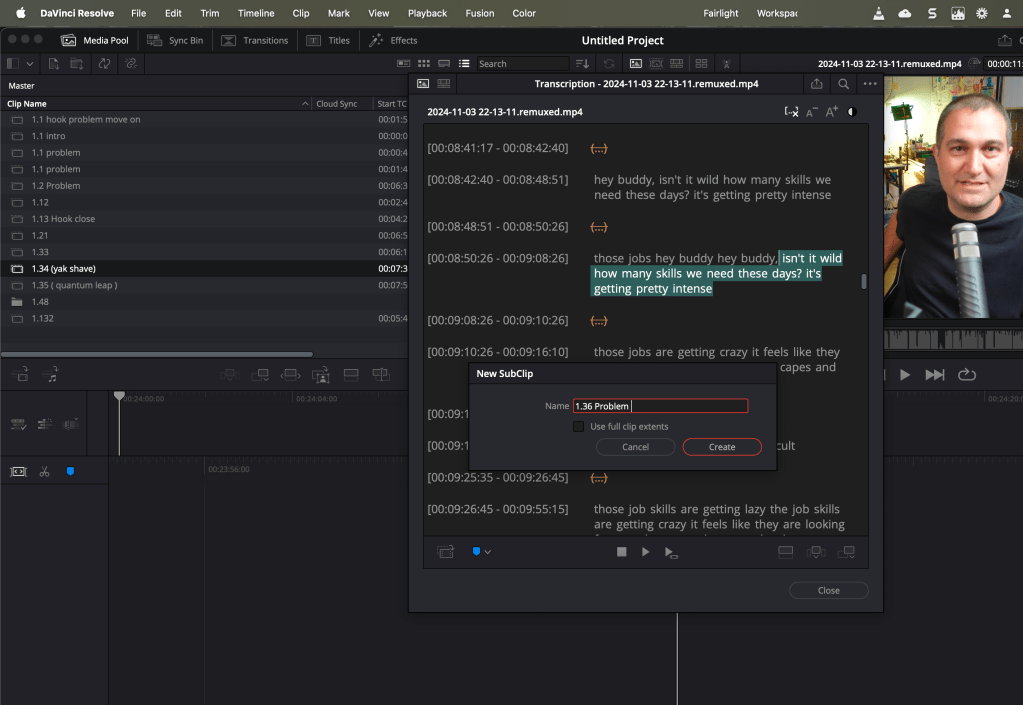The width and height of the screenshot is (1023, 705).
Task: Open the cloud icon in menu bar
Action: point(905,13)
